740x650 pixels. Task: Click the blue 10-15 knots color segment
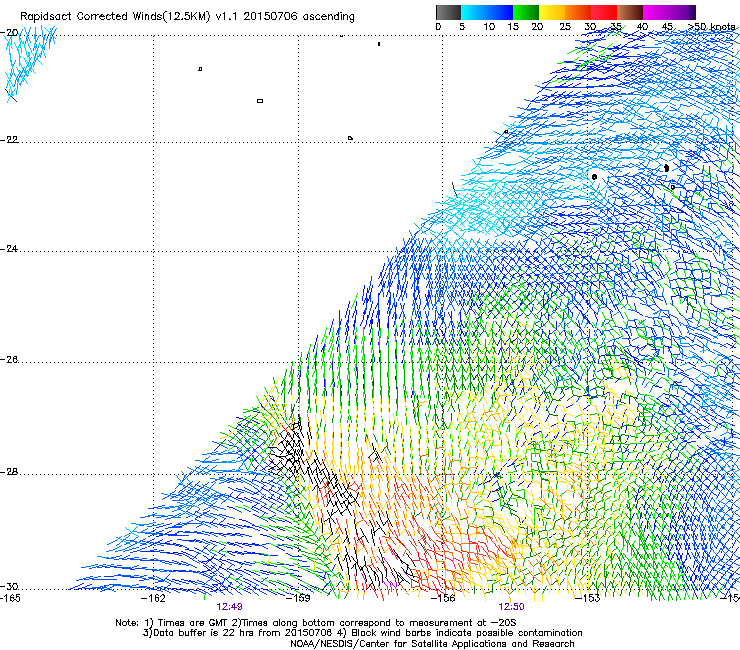500,12
